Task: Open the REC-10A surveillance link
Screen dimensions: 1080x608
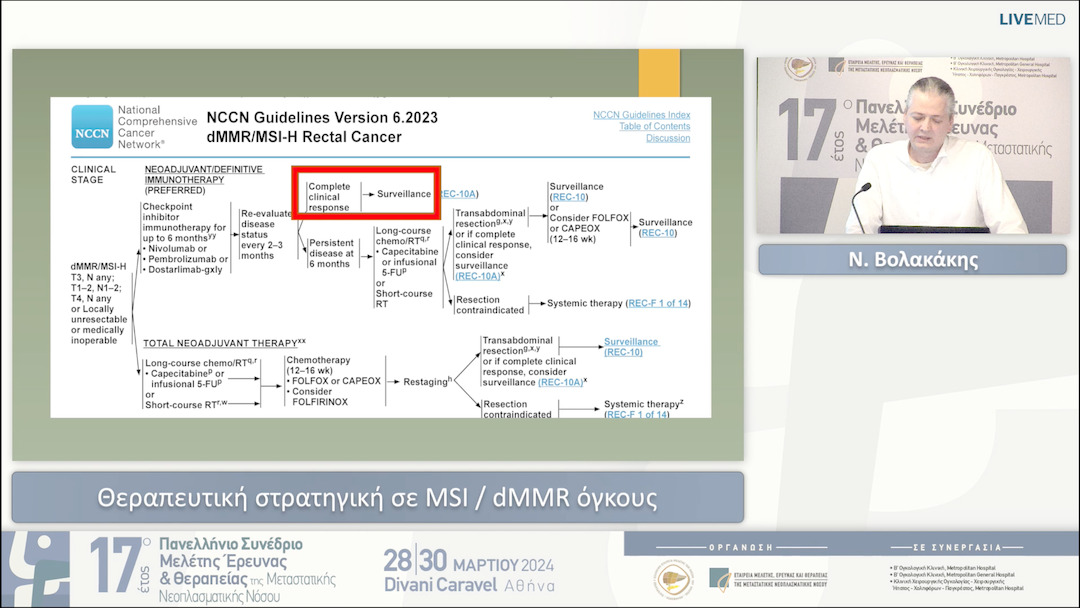Action: pos(460,193)
